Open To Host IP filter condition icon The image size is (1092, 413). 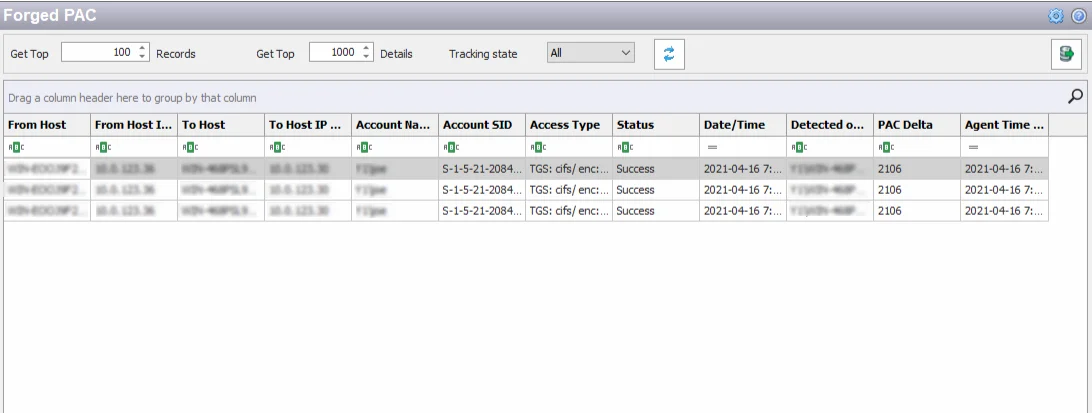(x=276, y=147)
